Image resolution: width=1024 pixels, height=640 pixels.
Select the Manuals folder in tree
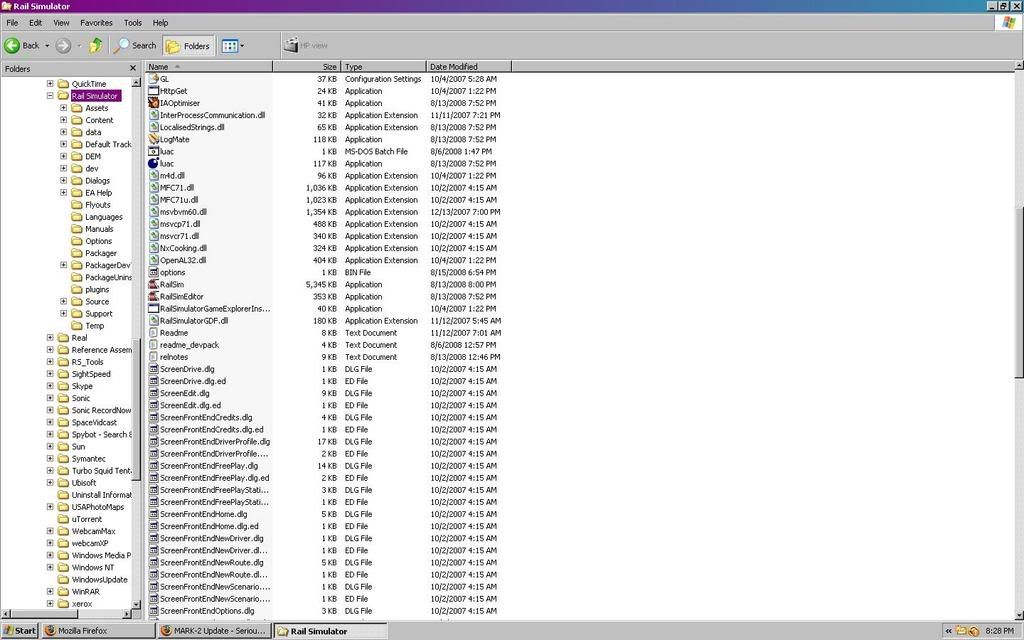[x=99, y=229]
